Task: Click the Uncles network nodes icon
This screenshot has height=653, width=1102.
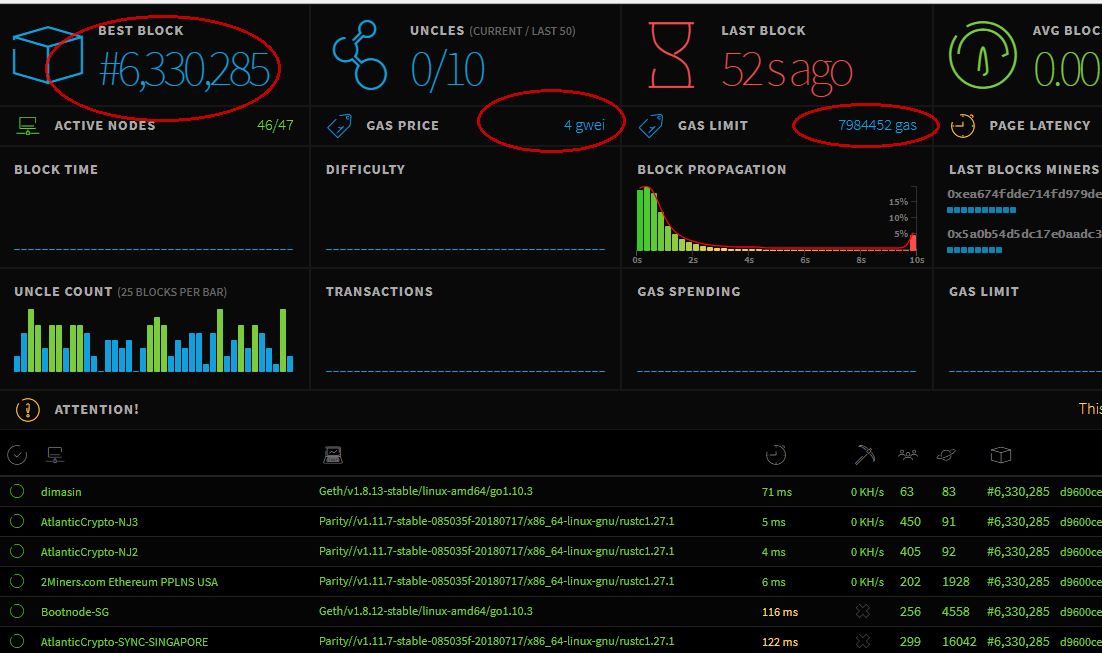Action: coord(360,57)
